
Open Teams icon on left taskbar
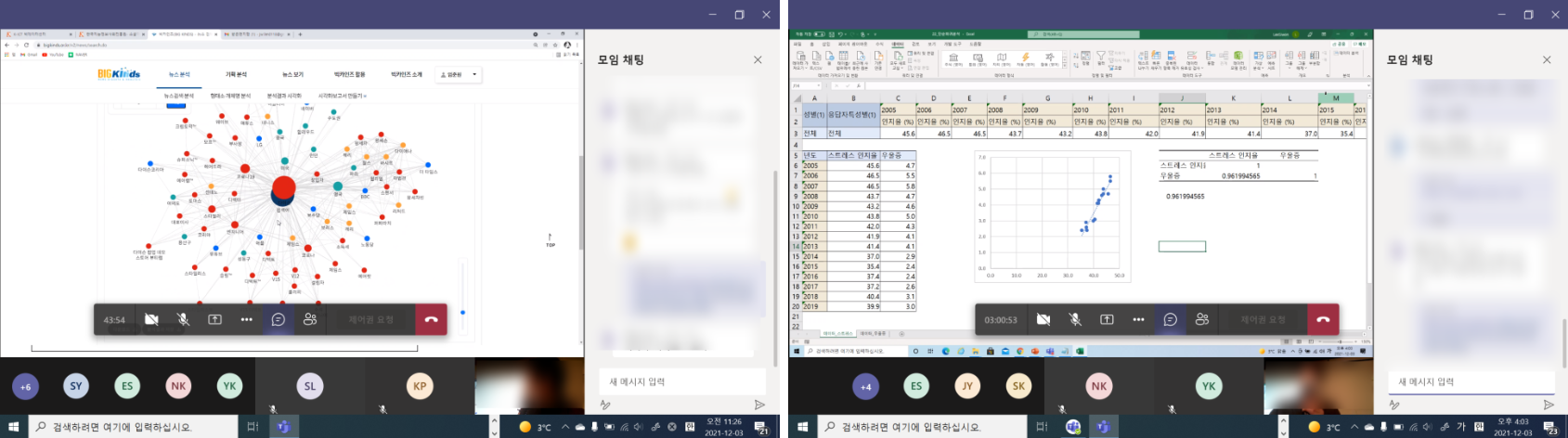pyautogui.click(x=284, y=427)
